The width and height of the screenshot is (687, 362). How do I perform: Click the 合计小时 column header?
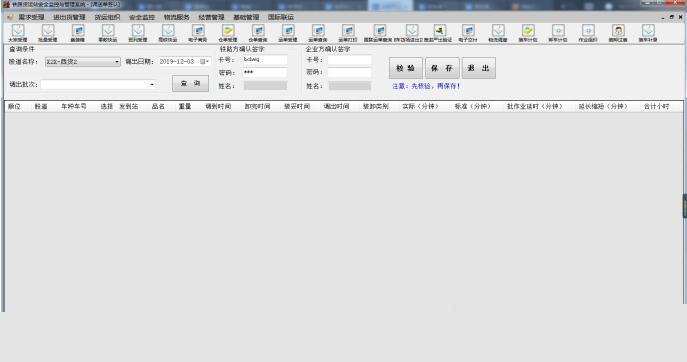click(x=656, y=106)
